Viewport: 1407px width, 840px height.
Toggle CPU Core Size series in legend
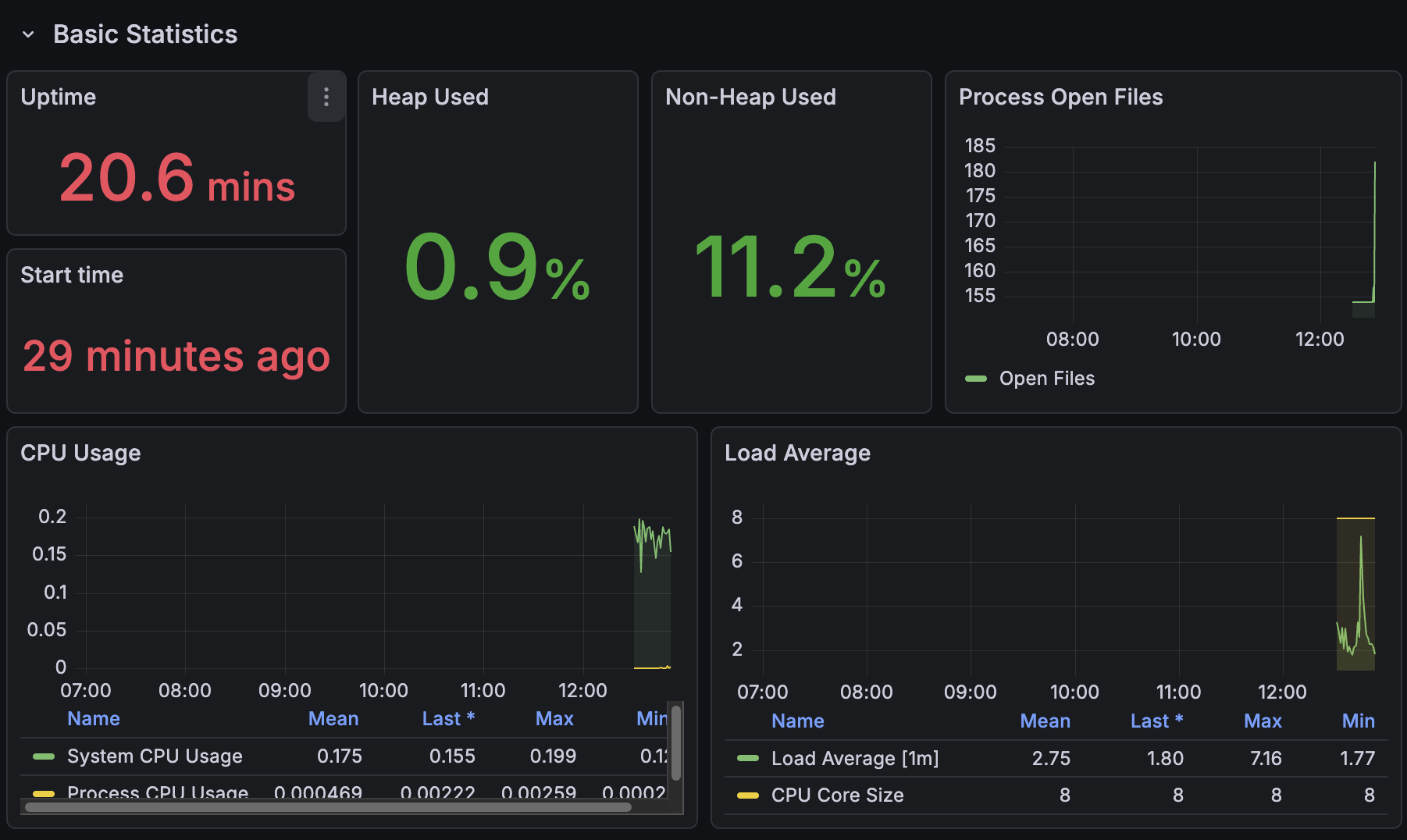837,795
